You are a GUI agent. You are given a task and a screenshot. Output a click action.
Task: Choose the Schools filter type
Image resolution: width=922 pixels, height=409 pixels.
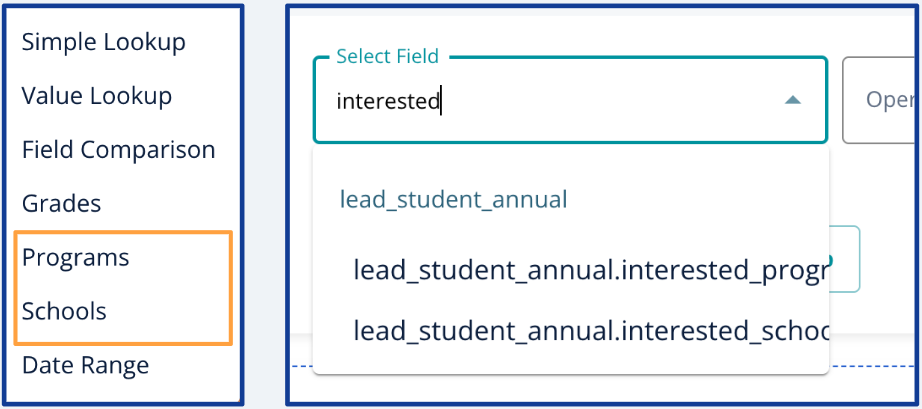tap(64, 311)
